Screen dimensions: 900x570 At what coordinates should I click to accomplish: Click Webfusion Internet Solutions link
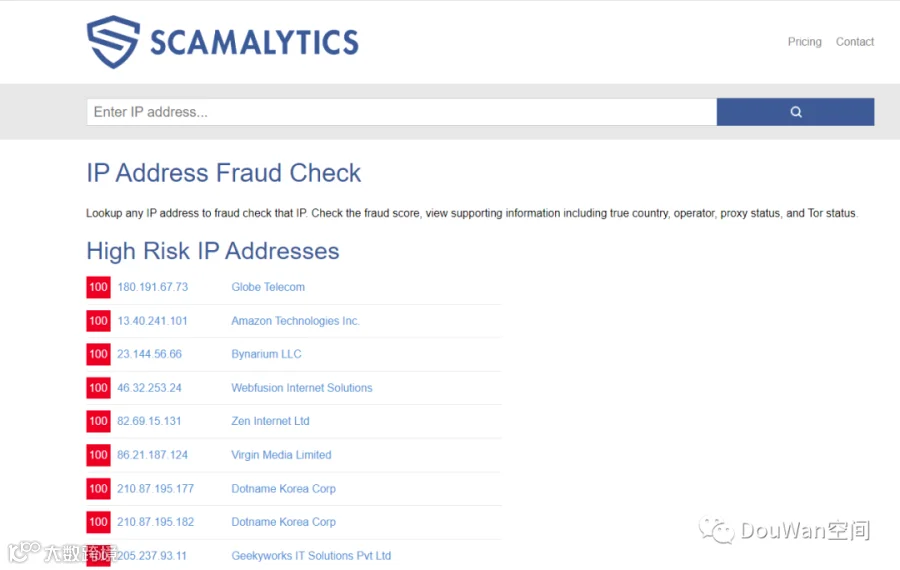(x=302, y=388)
